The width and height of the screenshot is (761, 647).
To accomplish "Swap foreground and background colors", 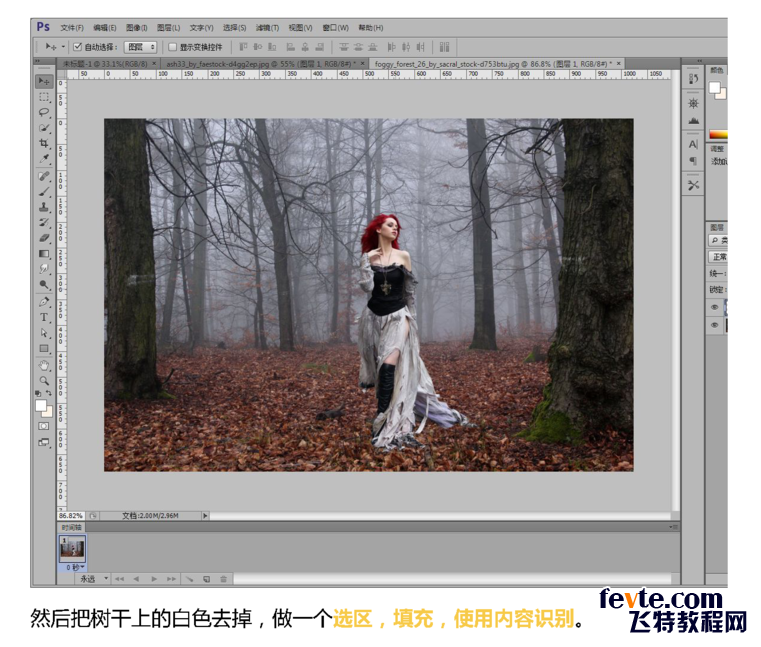I will tap(49, 392).
